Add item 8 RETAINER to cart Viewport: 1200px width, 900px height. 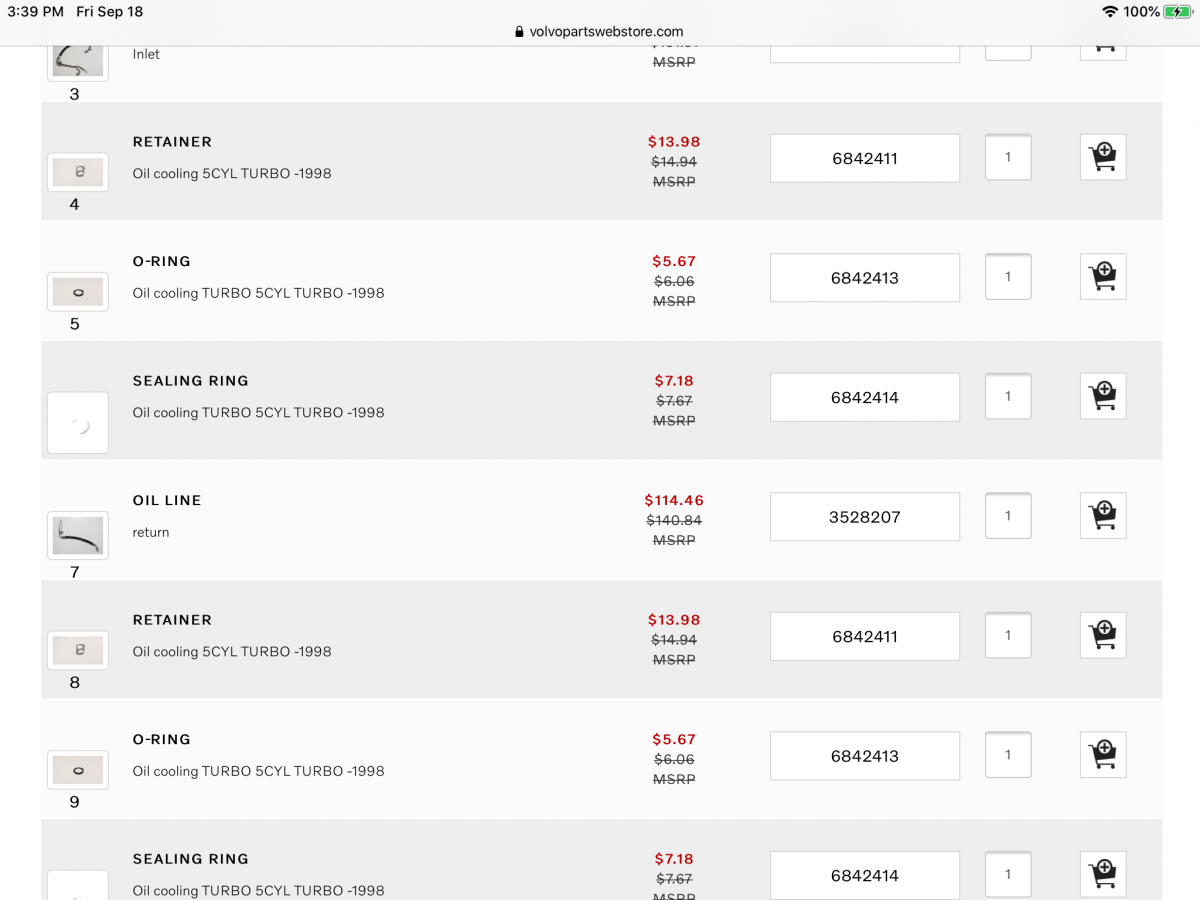[1103, 635]
